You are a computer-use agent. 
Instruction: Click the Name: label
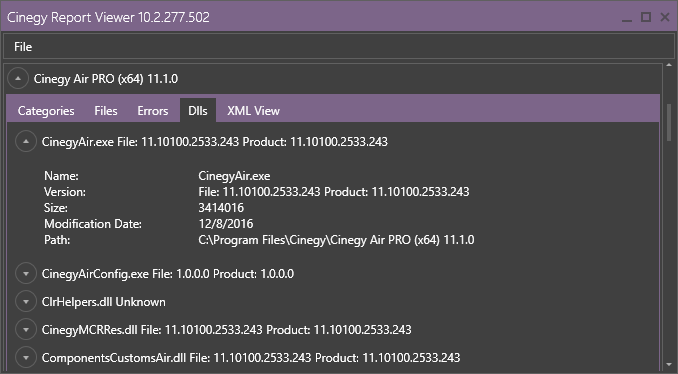(x=61, y=176)
